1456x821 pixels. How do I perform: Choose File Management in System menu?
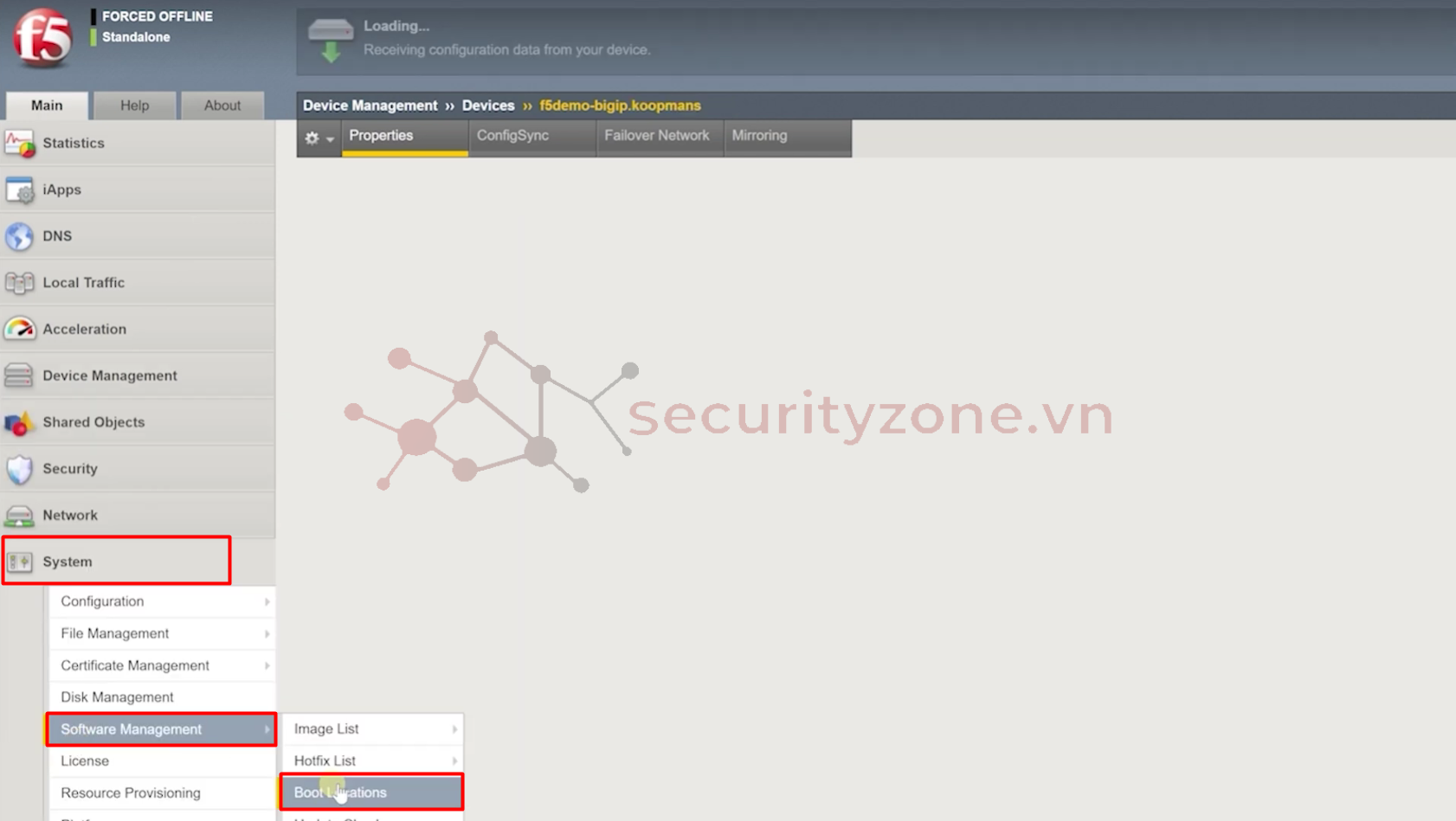(x=162, y=634)
